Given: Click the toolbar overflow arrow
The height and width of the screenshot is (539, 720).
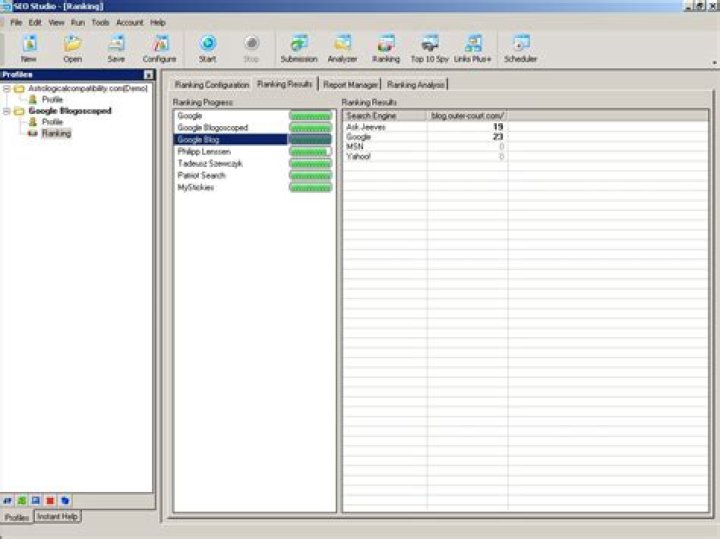Looking at the screenshot, I should 714,62.
